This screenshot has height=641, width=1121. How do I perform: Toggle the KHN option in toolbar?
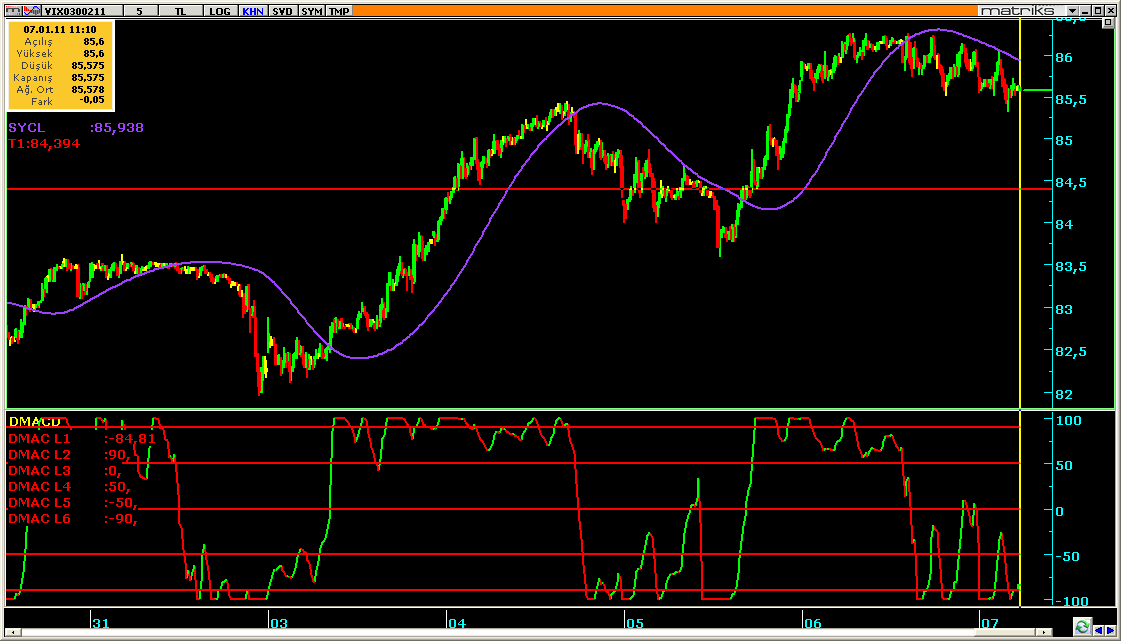253,10
